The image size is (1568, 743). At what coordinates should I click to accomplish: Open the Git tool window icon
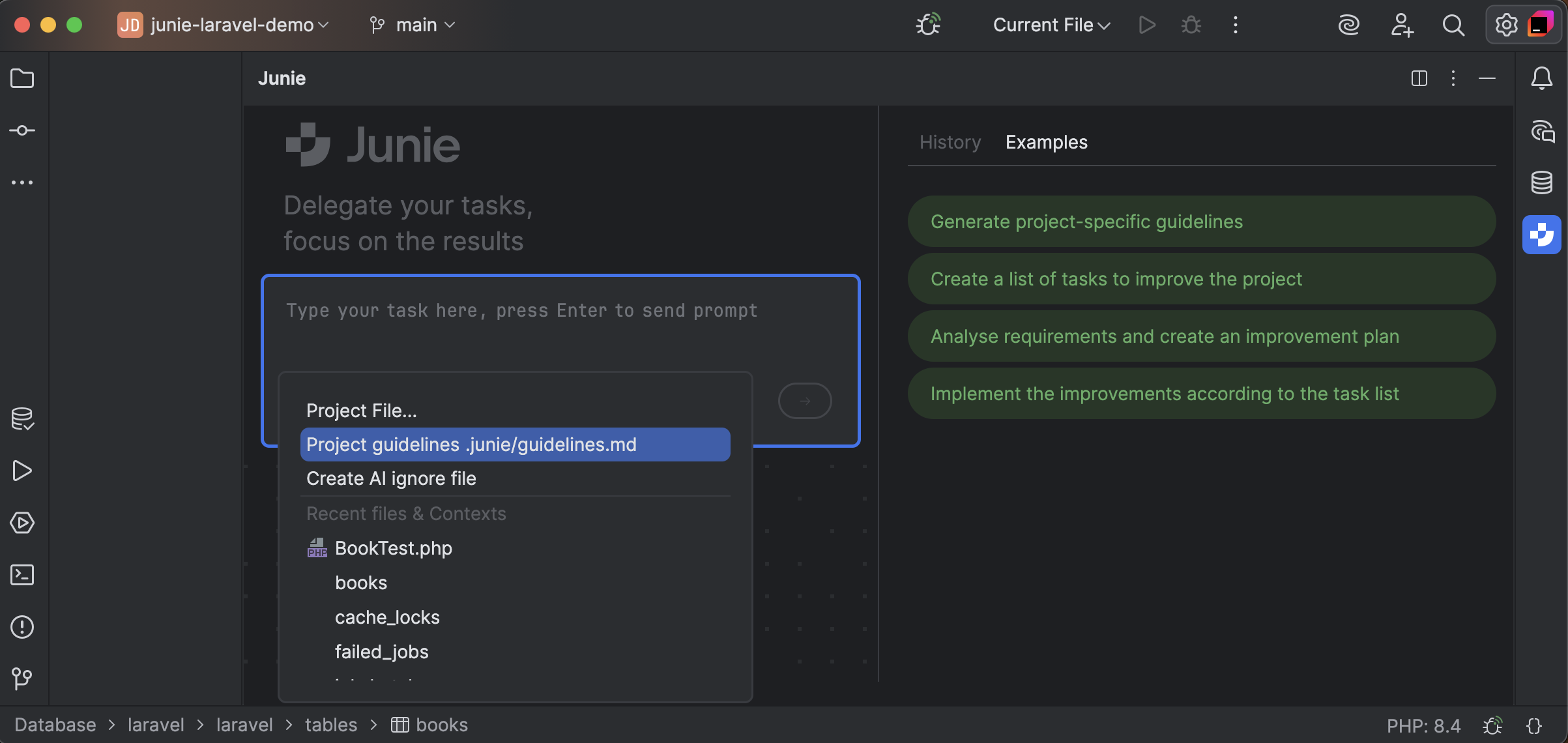click(22, 679)
